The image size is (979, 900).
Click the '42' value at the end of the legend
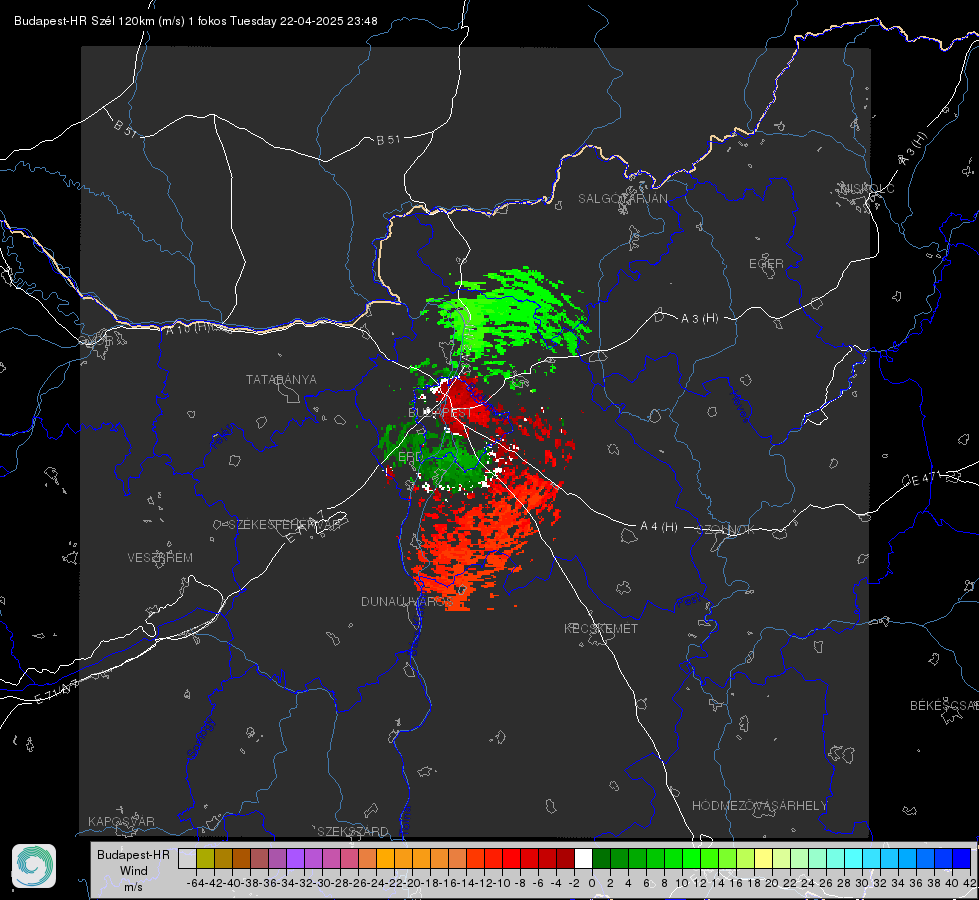pyautogui.click(x=969, y=883)
